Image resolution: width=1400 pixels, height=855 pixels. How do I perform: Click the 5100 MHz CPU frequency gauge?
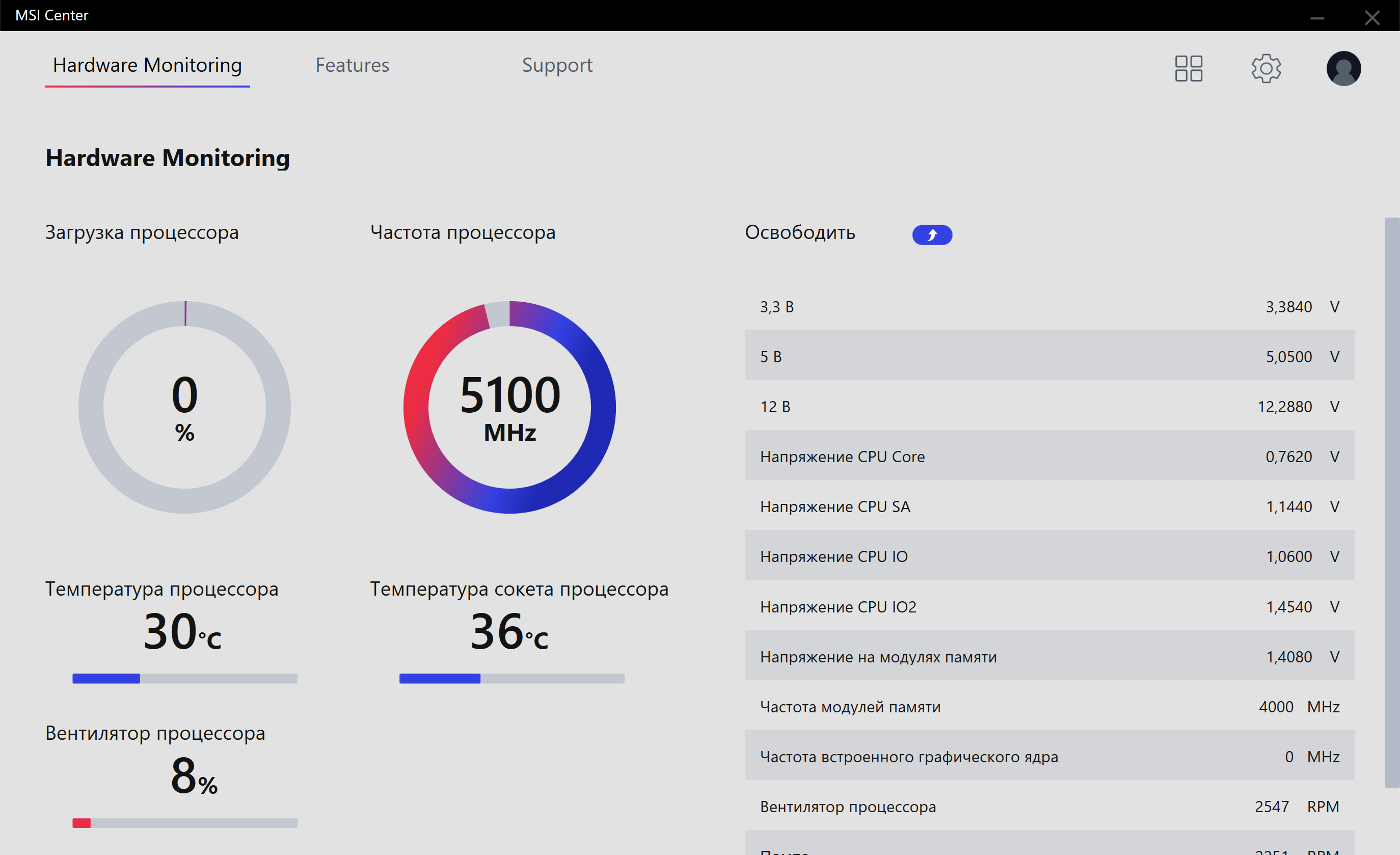(509, 407)
